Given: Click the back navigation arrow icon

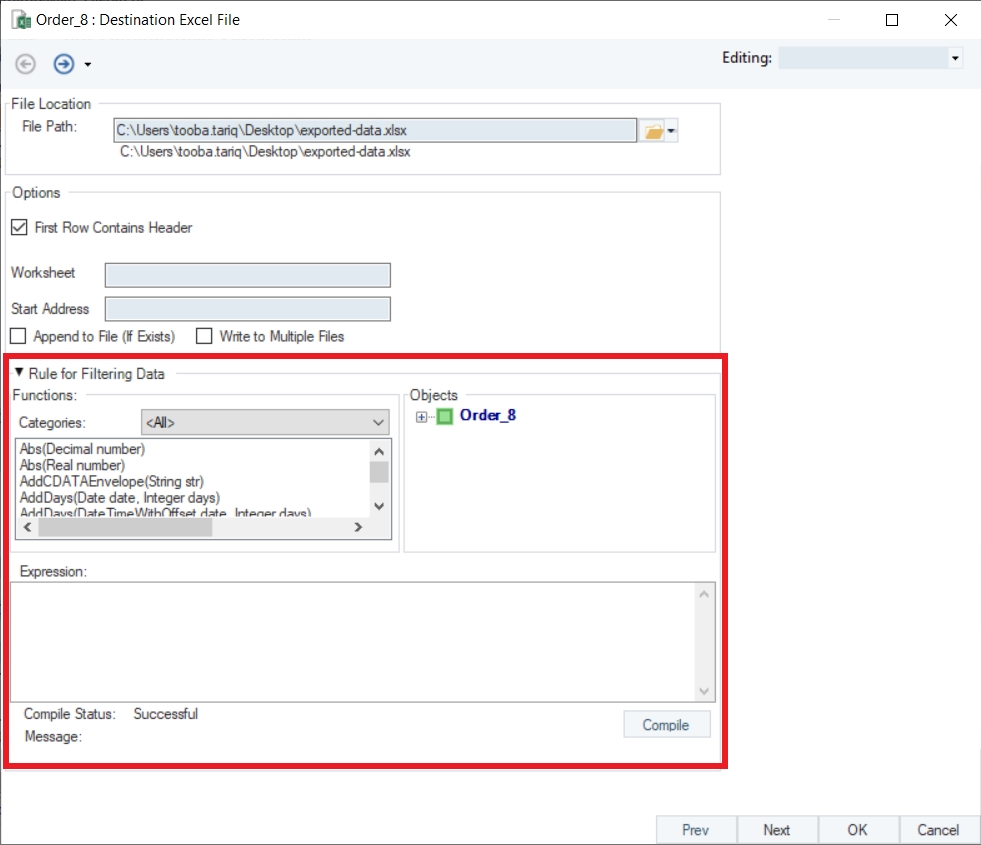Looking at the screenshot, I should click(26, 64).
